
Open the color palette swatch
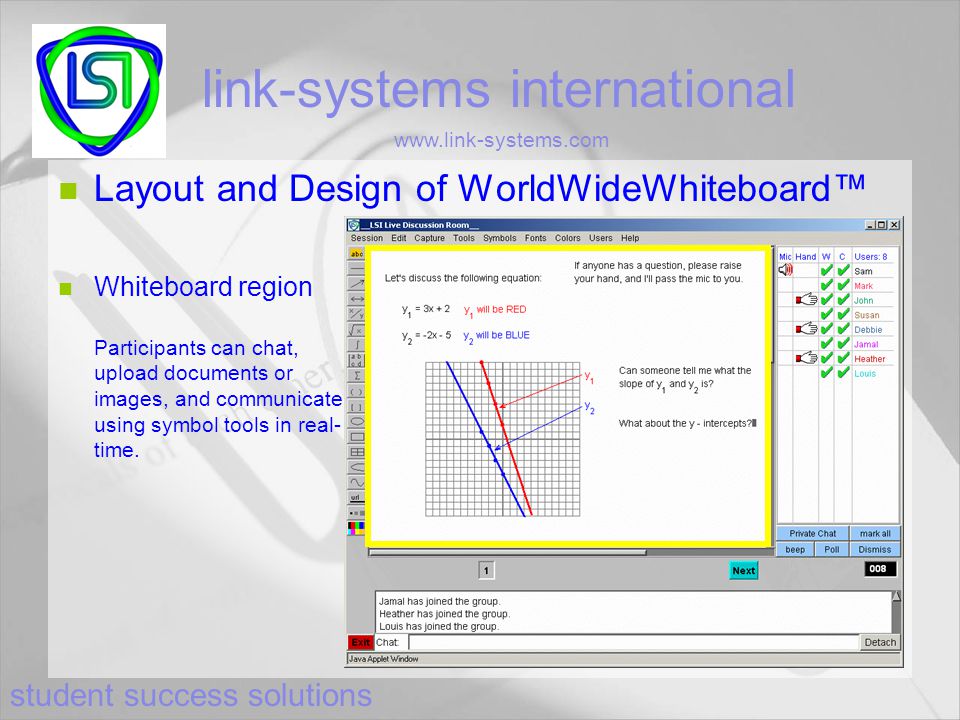coord(356,528)
